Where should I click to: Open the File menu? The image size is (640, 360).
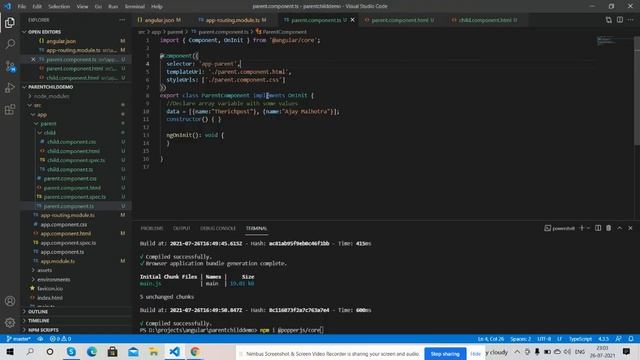pyautogui.click(x=22, y=7)
